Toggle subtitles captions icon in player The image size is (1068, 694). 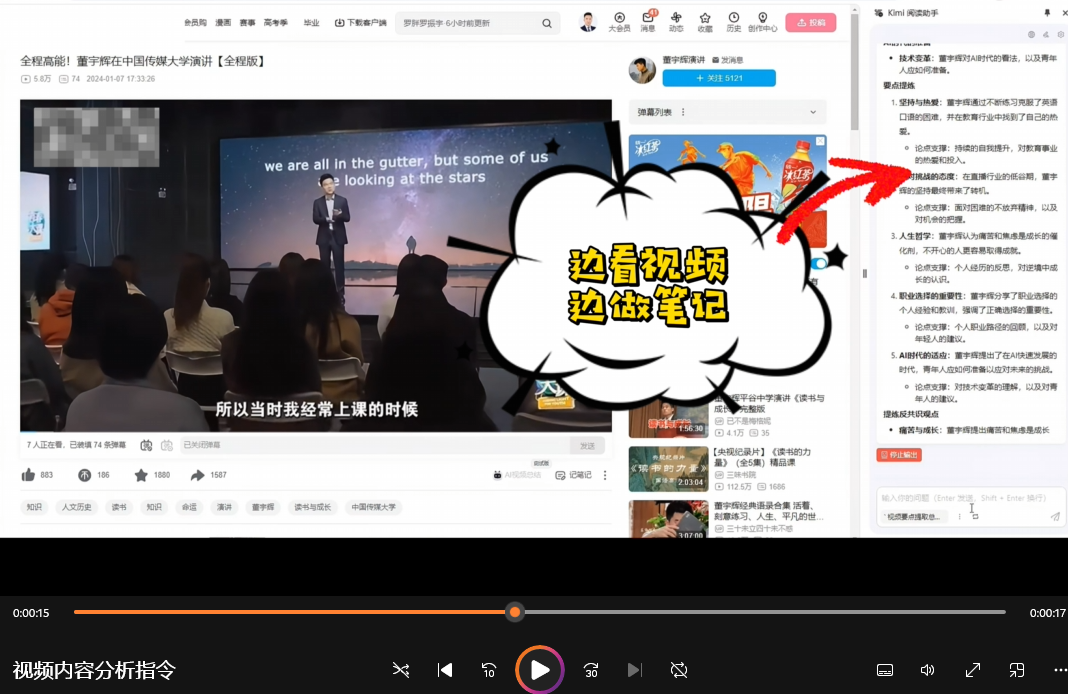(885, 670)
